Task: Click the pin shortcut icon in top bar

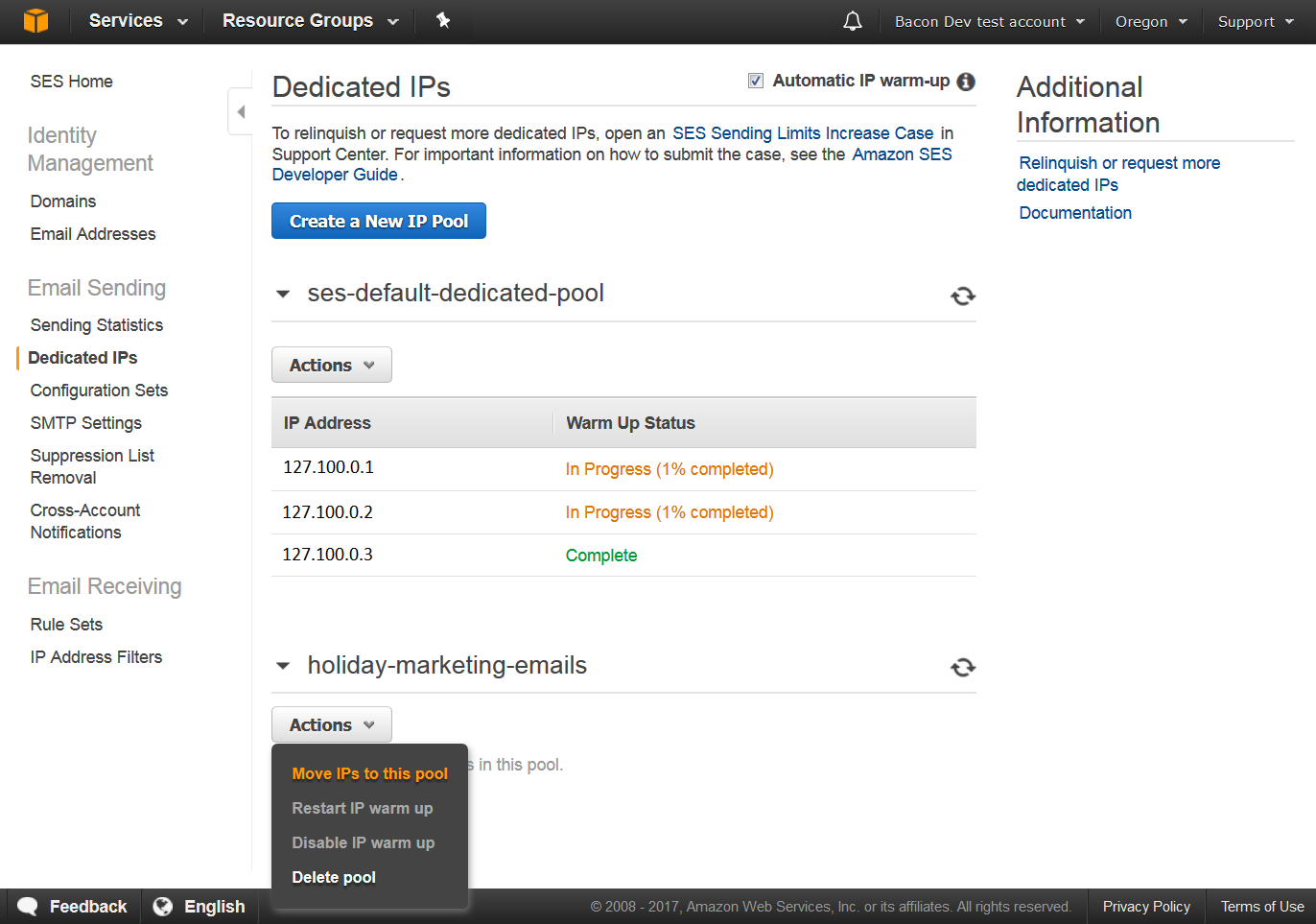Action: click(443, 20)
